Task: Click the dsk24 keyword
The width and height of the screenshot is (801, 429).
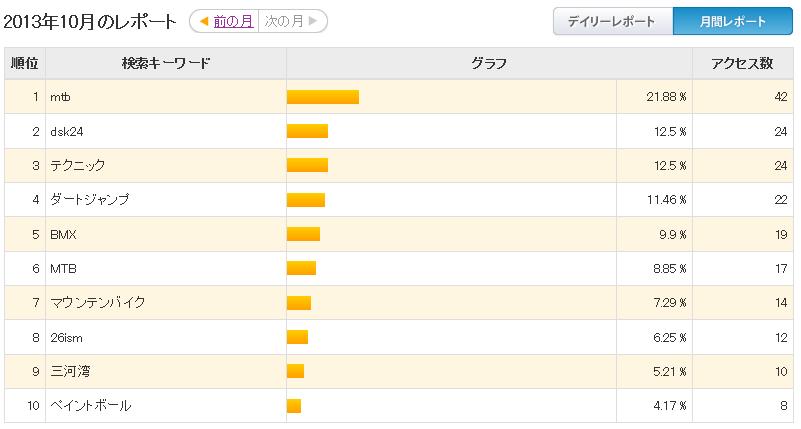Action: tap(66, 132)
